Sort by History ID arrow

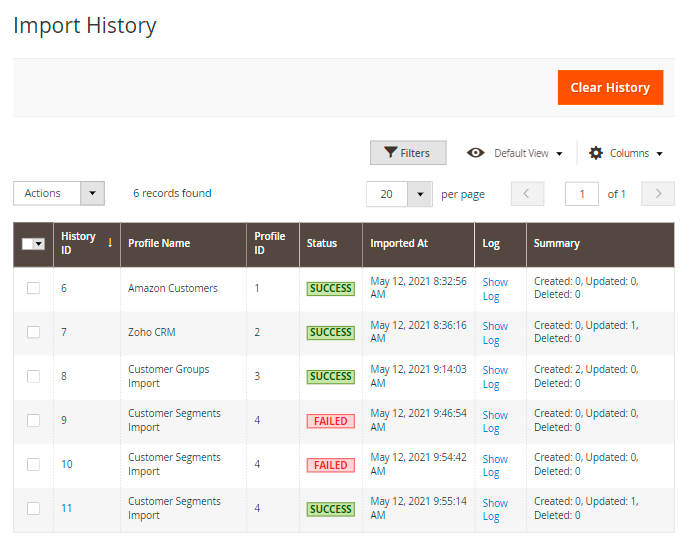coord(110,243)
